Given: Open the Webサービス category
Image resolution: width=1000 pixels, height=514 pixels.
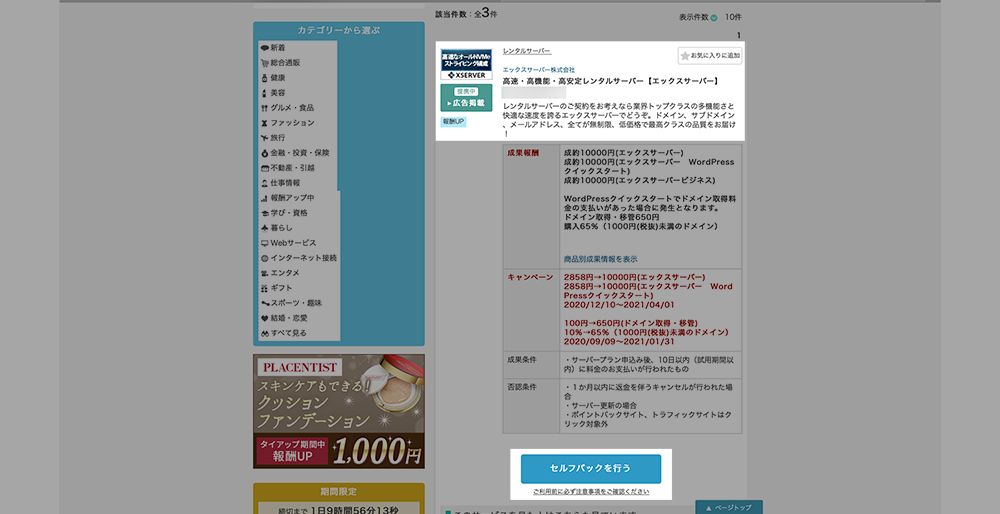Looking at the screenshot, I should 293,243.
